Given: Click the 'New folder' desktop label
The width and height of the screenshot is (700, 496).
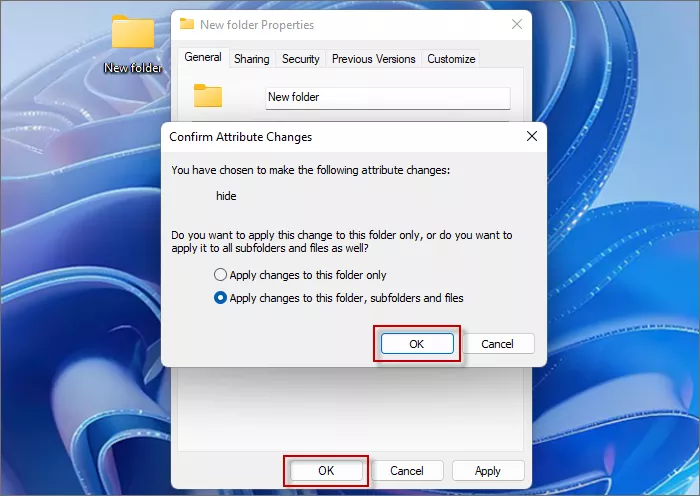Looking at the screenshot, I should click(x=133, y=68).
